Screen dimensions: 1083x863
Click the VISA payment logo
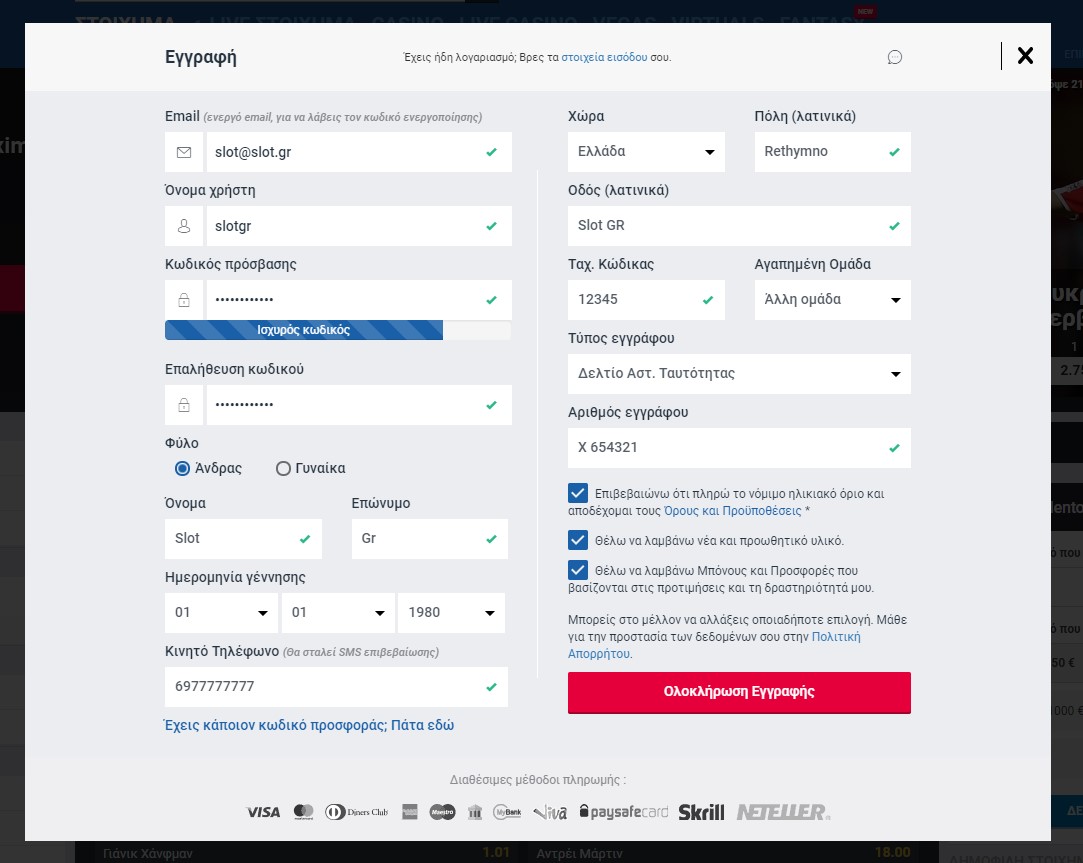(x=263, y=812)
